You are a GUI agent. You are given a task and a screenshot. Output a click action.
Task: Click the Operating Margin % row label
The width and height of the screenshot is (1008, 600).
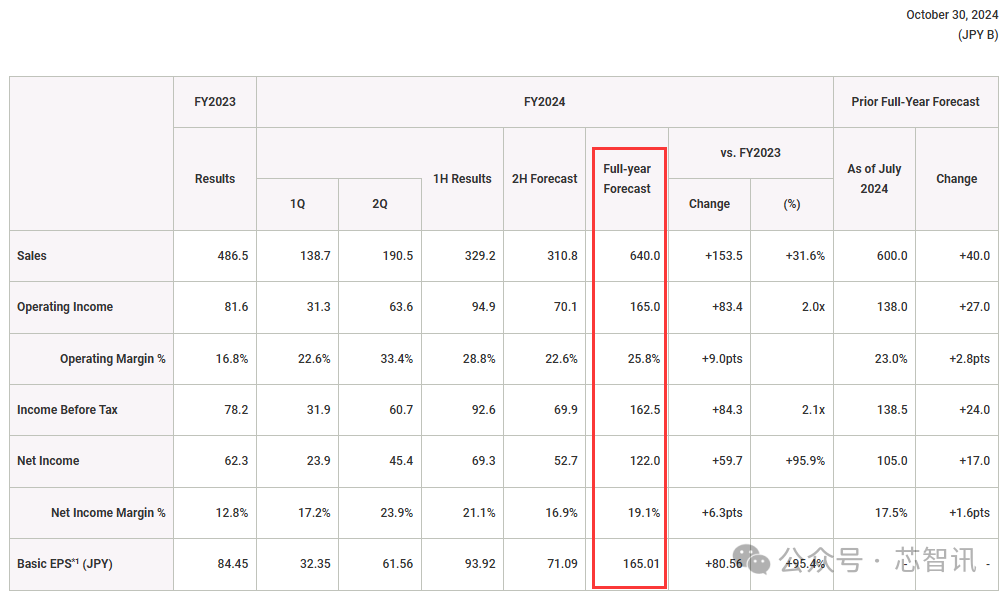point(113,359)
